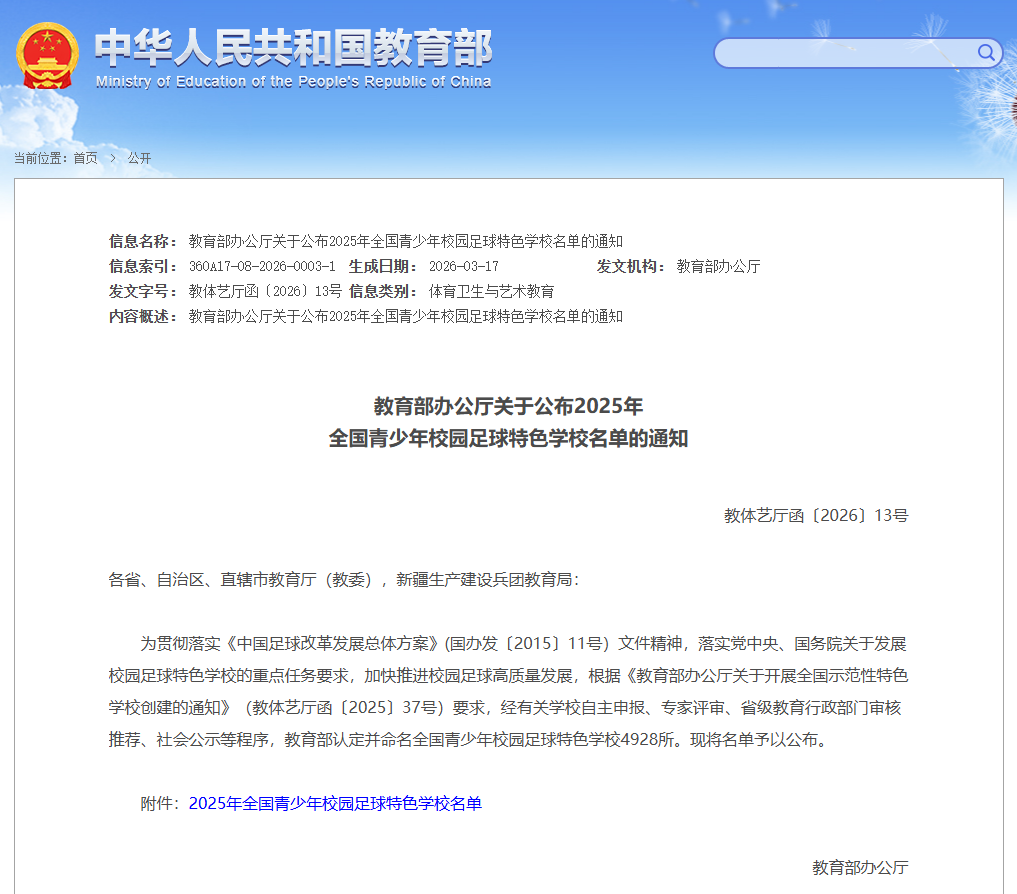Click right-aligned document number 教体艺厅函〔2026〕13号

(x=816, y=516)
